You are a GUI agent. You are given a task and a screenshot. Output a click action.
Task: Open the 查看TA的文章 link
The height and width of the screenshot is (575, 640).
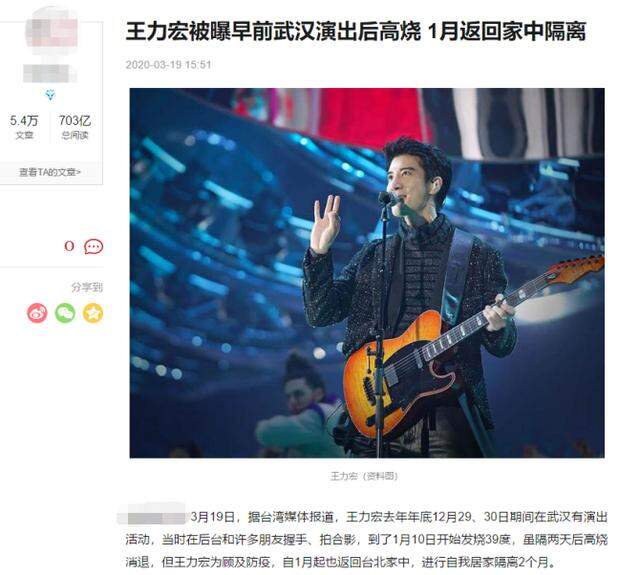tap(50, 172)
